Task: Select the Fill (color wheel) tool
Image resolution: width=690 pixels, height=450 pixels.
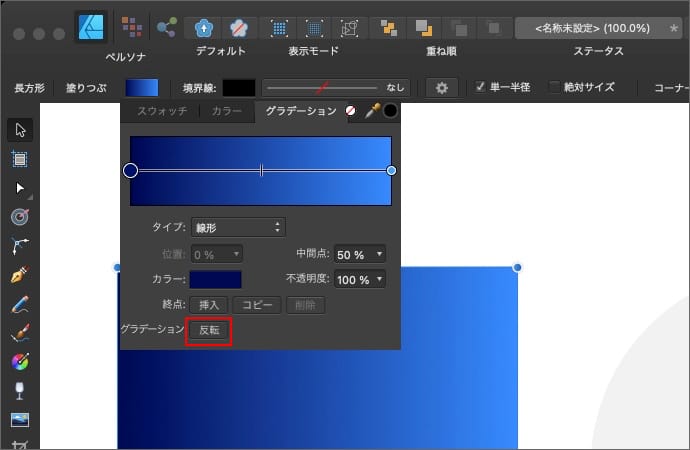Action: (x=19, y=362)
